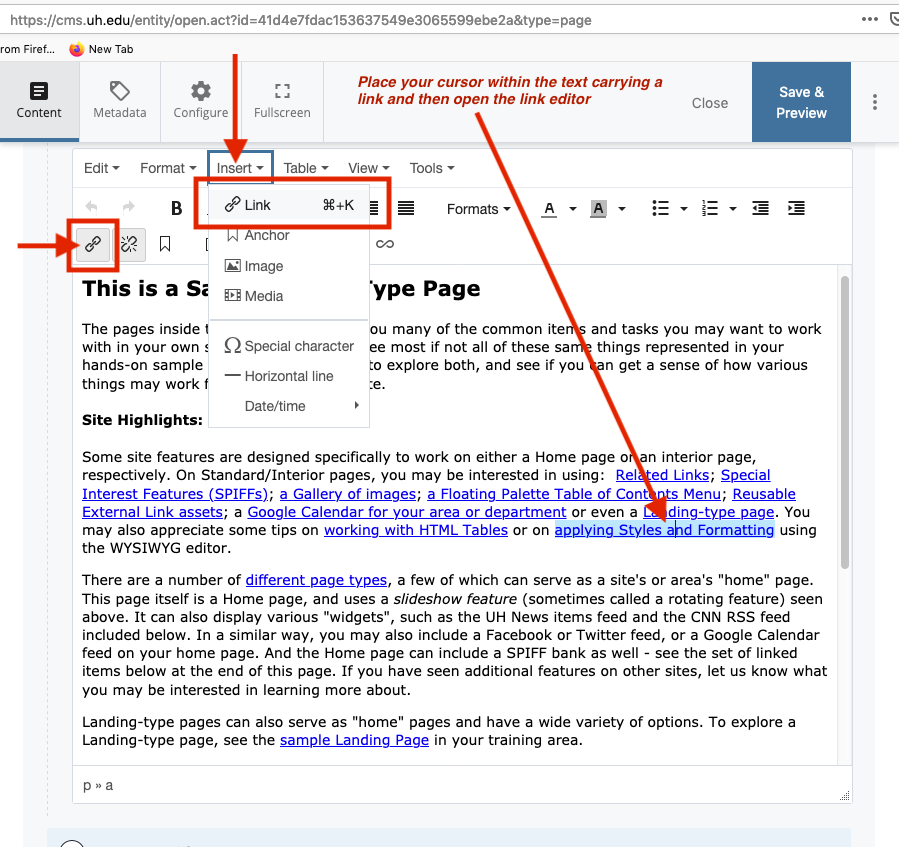Choose Special character from the Insert menu

pyautogui.click(x=289, y=346)
